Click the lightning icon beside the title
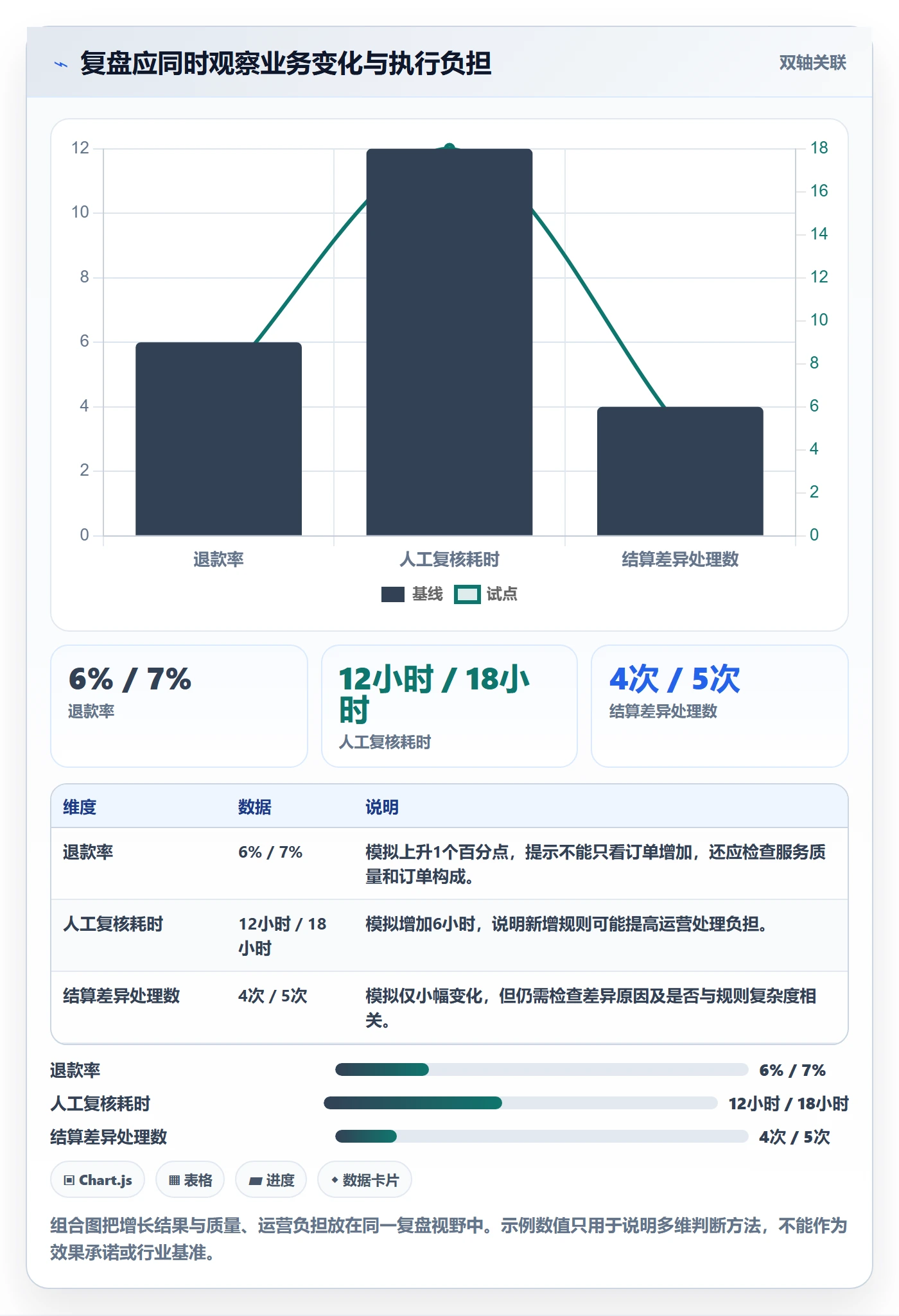This screenshot has height=1316, width=899. (61, 64)
